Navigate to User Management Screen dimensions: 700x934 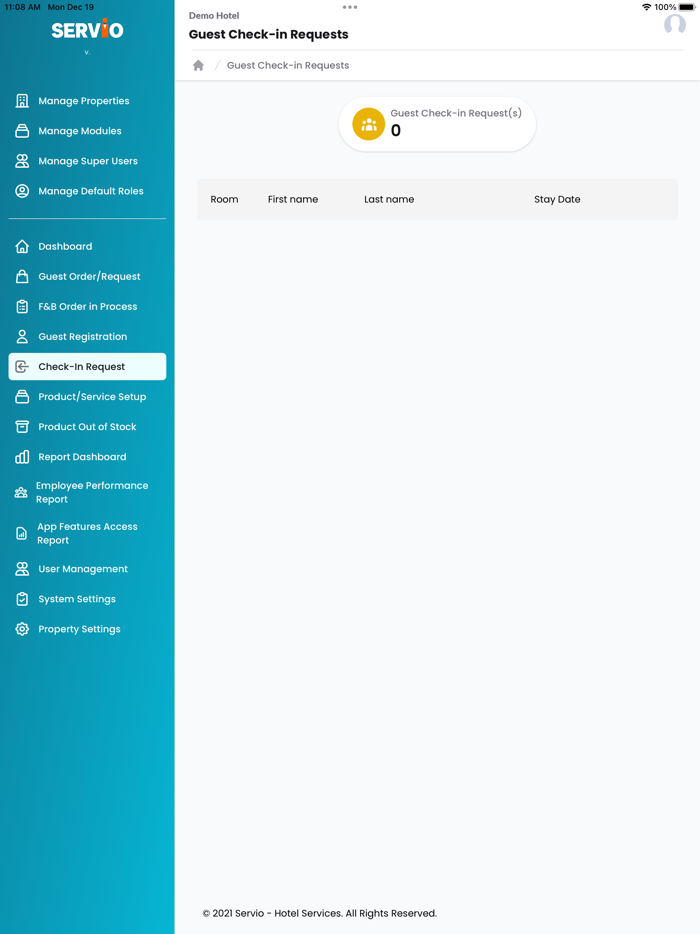(87, 569)
